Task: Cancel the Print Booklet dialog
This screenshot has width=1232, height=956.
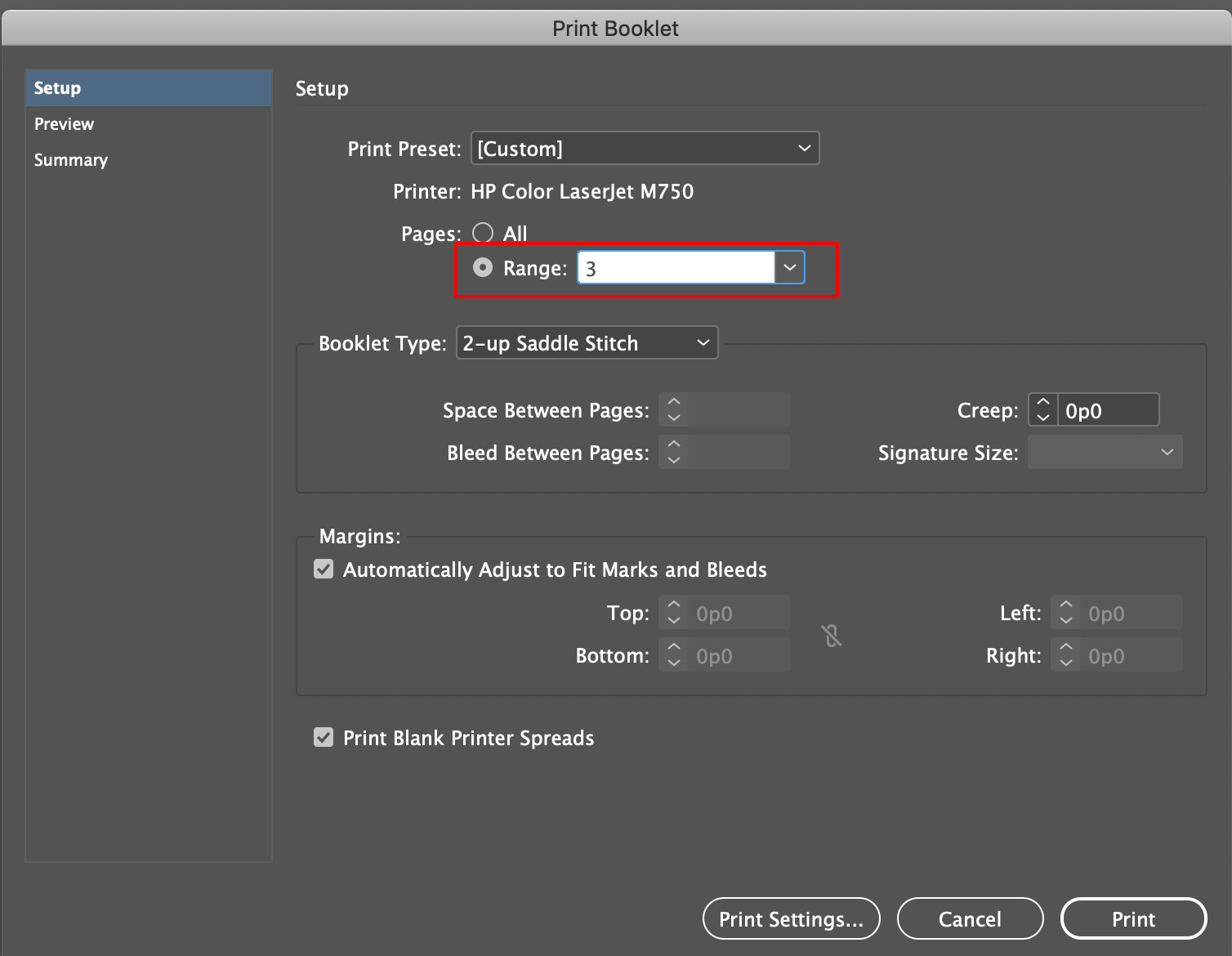Action: (x=970, y=918)
